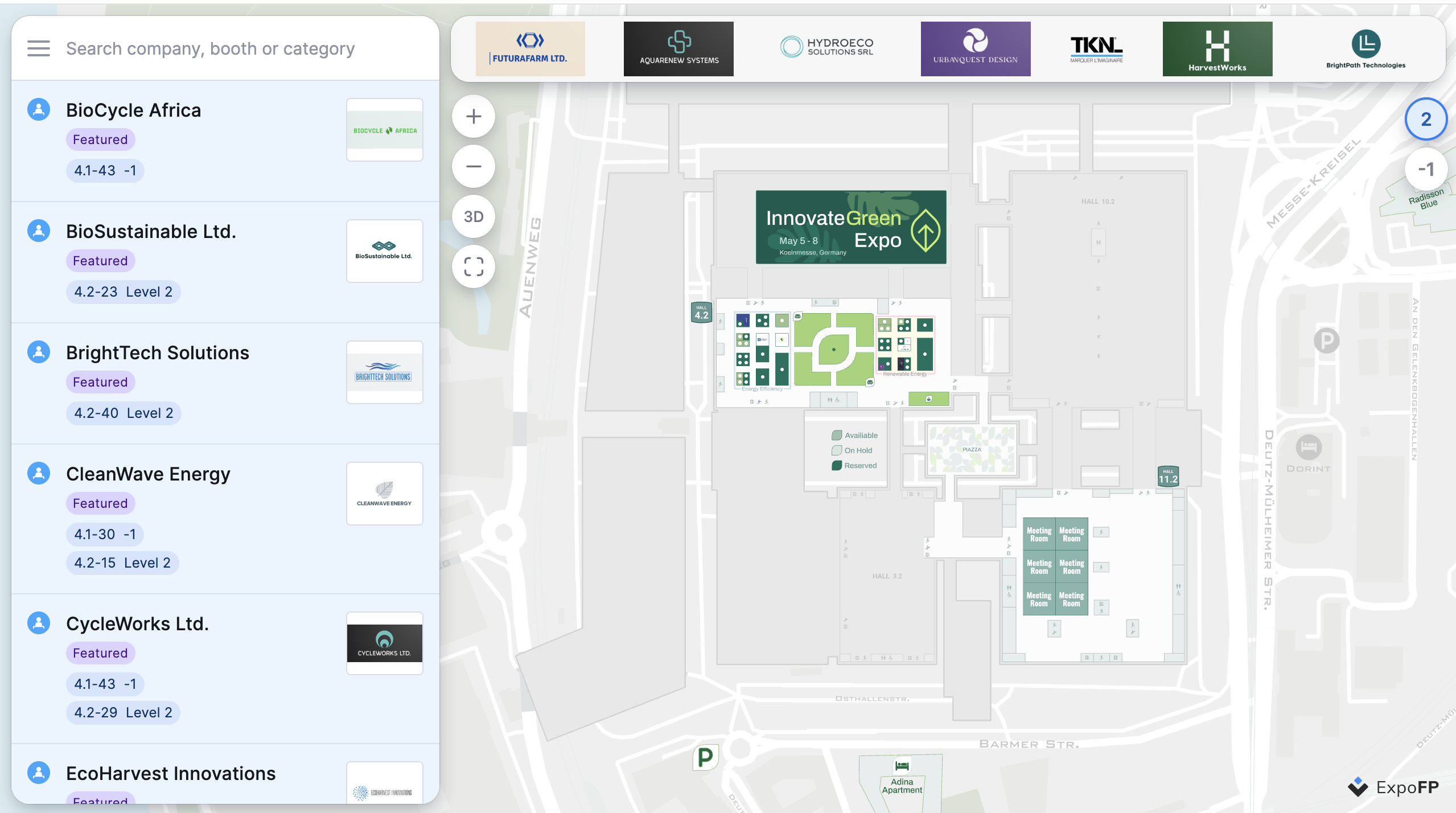
Task: Open Futurafarm Ltd. sponsor banner
Action: click(530, 49)
